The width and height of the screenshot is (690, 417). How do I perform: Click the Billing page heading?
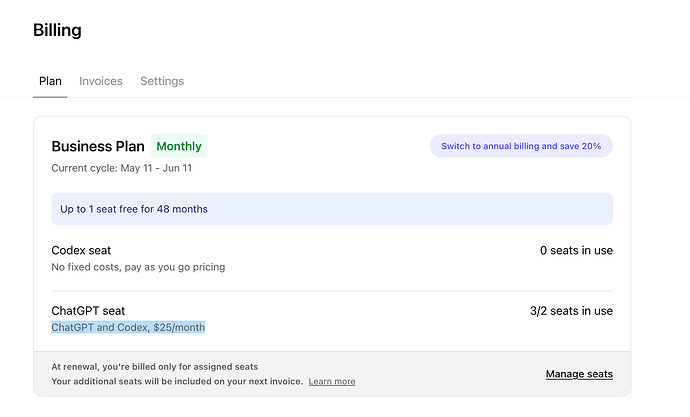(57, 30)
